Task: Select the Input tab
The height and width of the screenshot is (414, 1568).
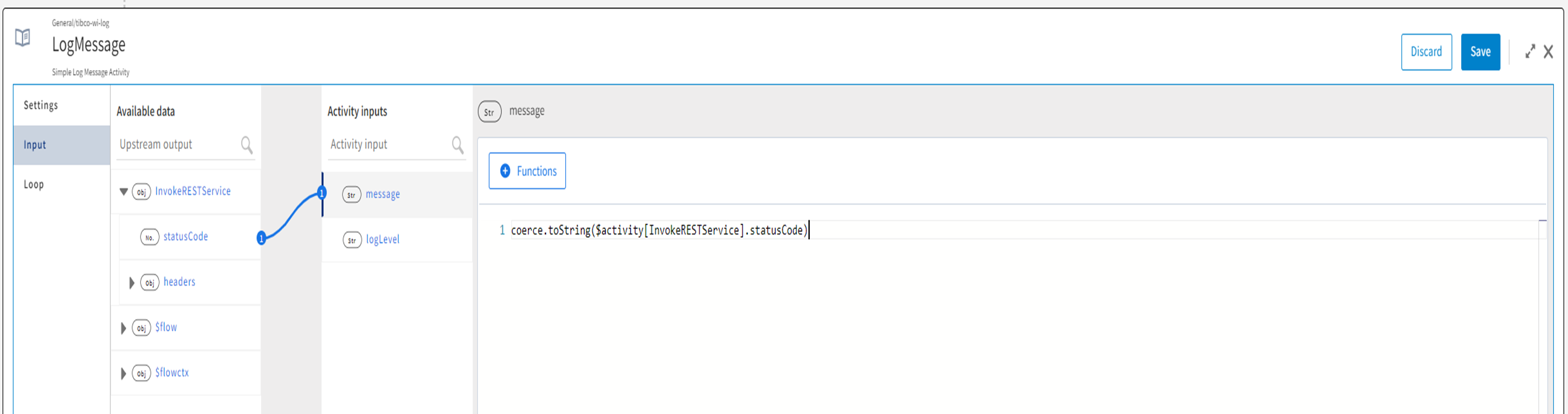Action: pos(35,145)
